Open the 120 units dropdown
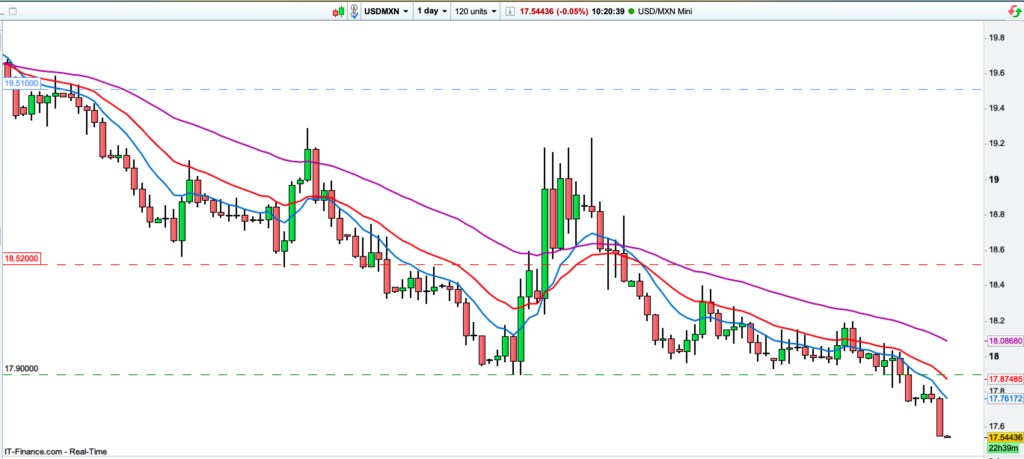 coord(476,10)
